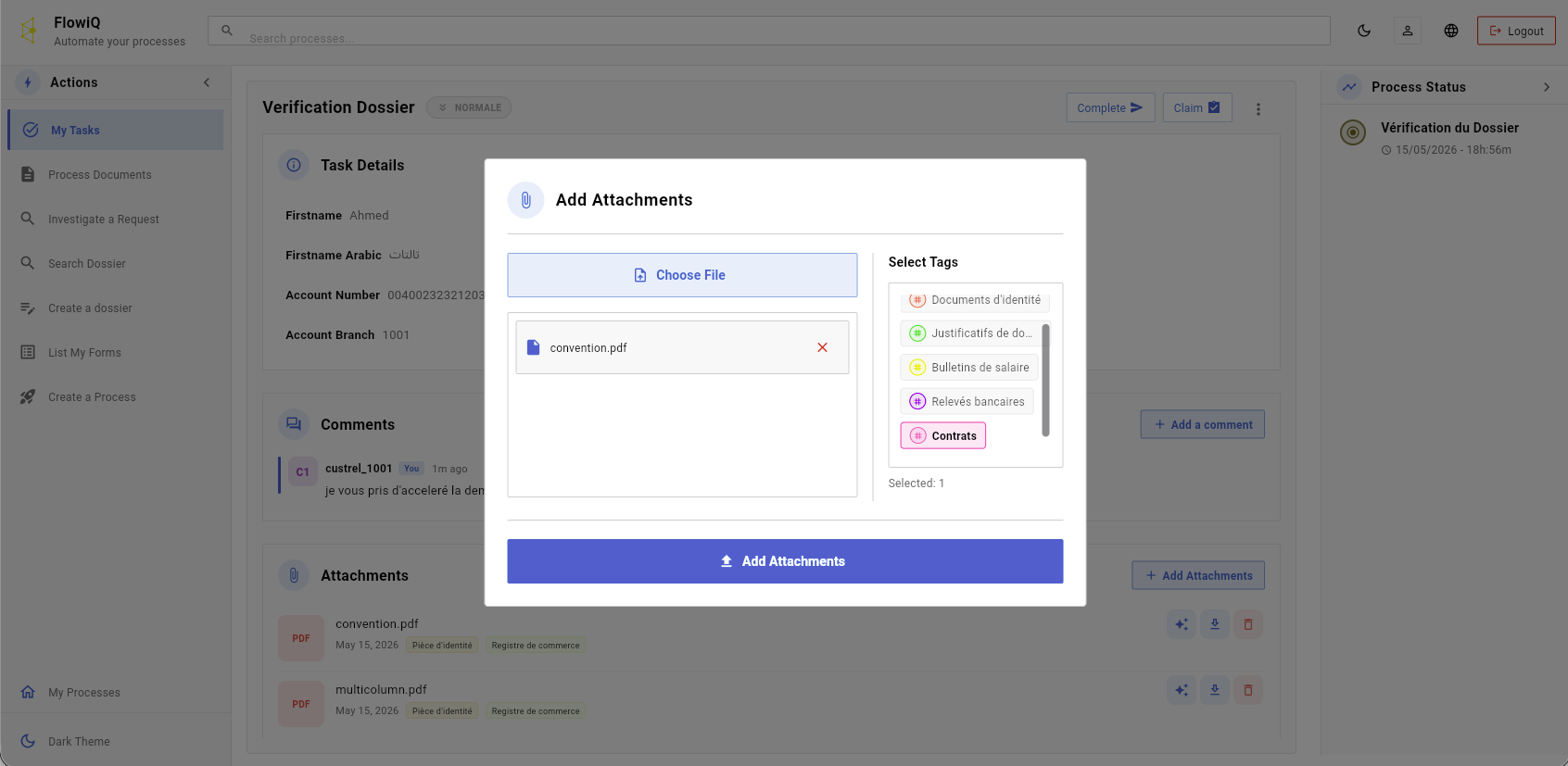Expand the Process Status panel chevron
The image size is (1568, 766).
coord(1547,87)
